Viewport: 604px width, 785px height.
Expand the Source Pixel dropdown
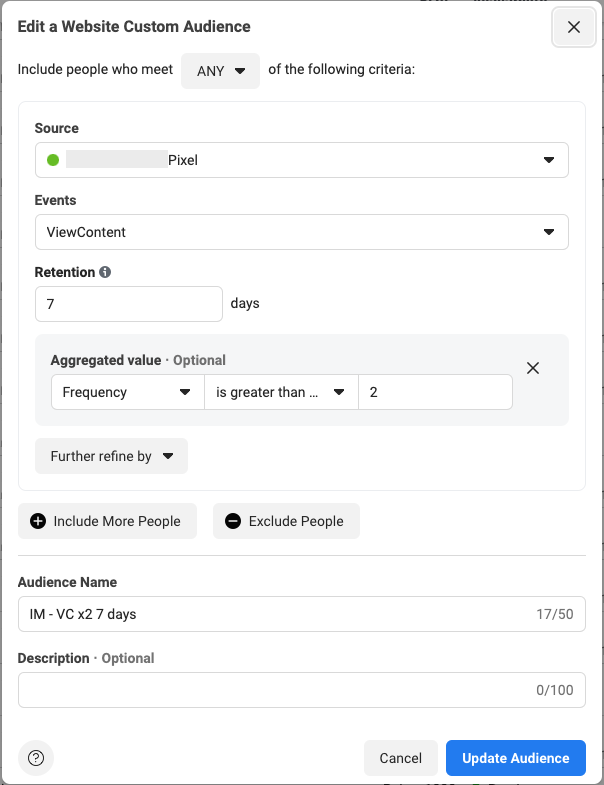[301, 160]
